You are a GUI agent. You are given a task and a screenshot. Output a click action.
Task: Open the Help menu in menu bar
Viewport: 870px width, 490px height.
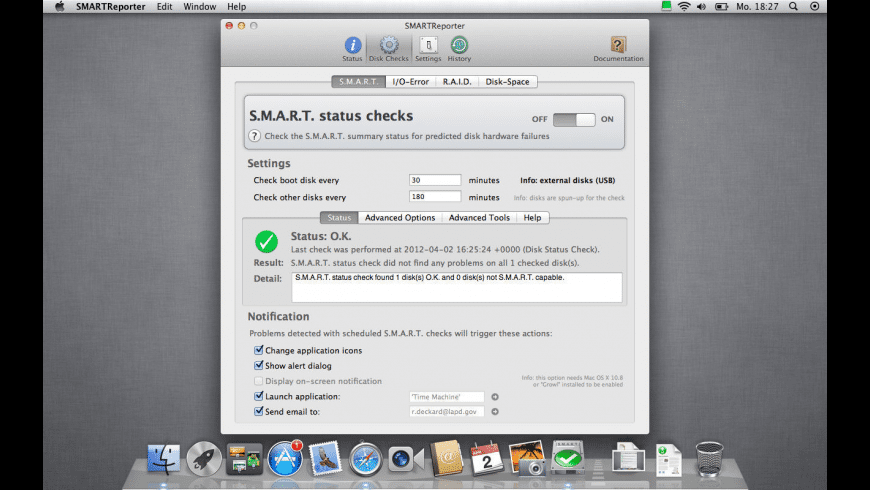coord(236,7)
